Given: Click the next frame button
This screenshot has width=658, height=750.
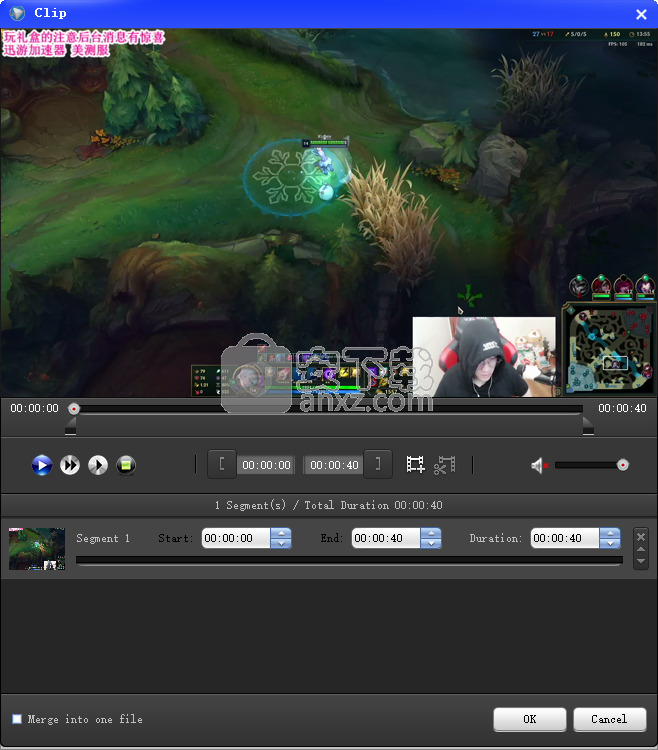Looking at the screenshot, I should (98, 465).
